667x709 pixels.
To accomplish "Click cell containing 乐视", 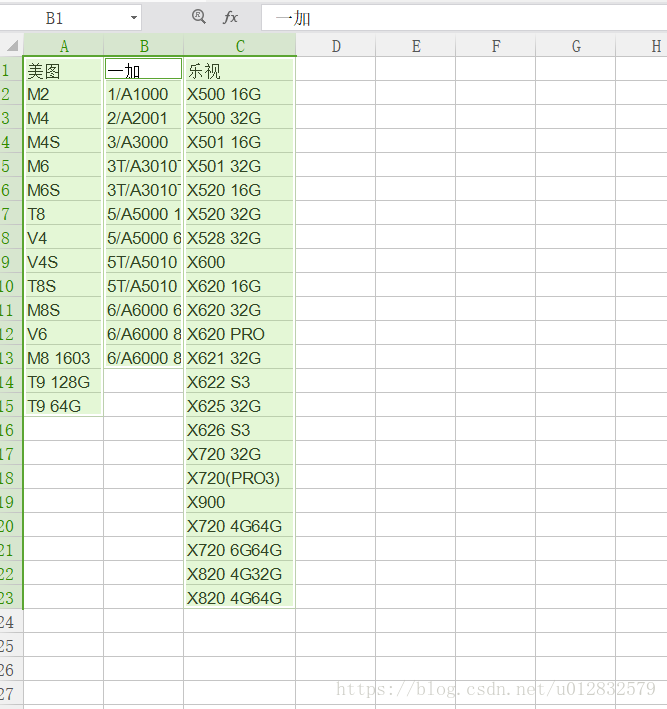I will [x=240, y=70].
